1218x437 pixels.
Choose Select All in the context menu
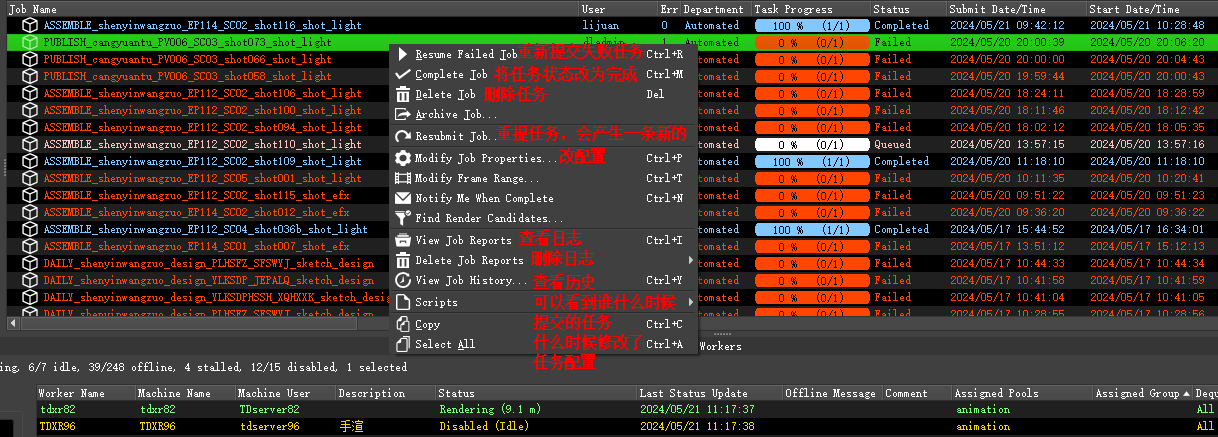click(445, 345)
